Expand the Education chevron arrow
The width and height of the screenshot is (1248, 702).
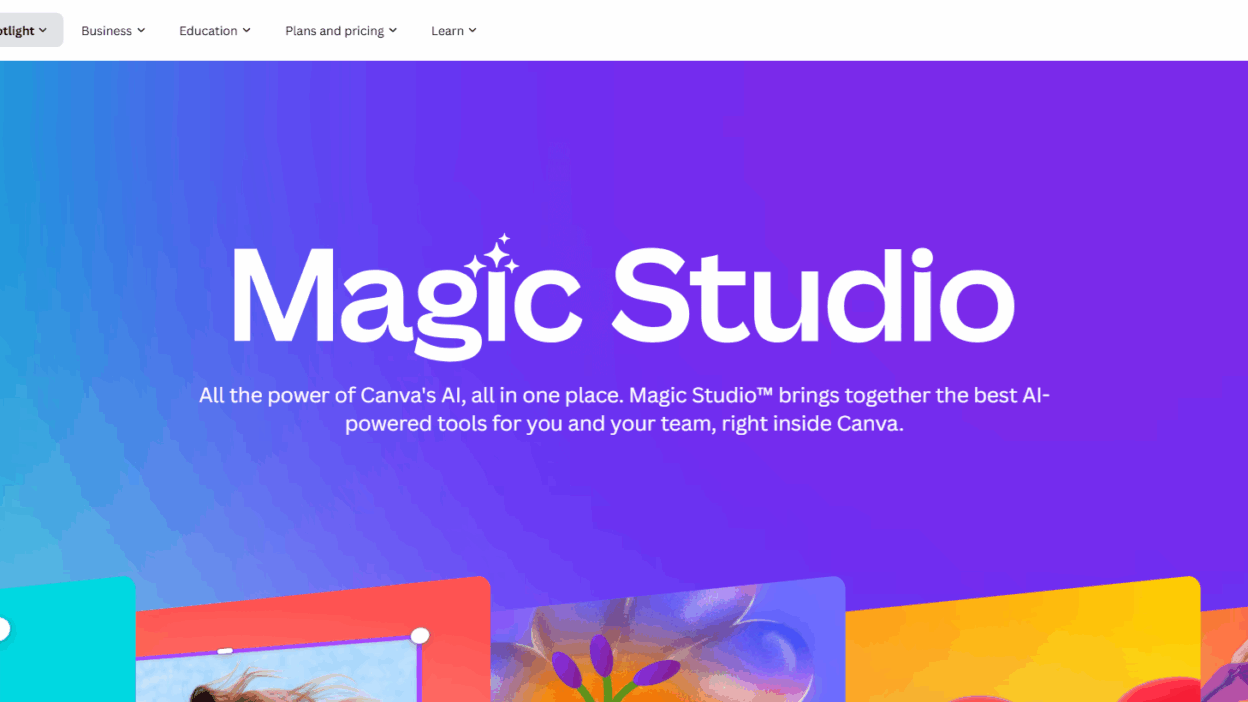coord(247,30)
